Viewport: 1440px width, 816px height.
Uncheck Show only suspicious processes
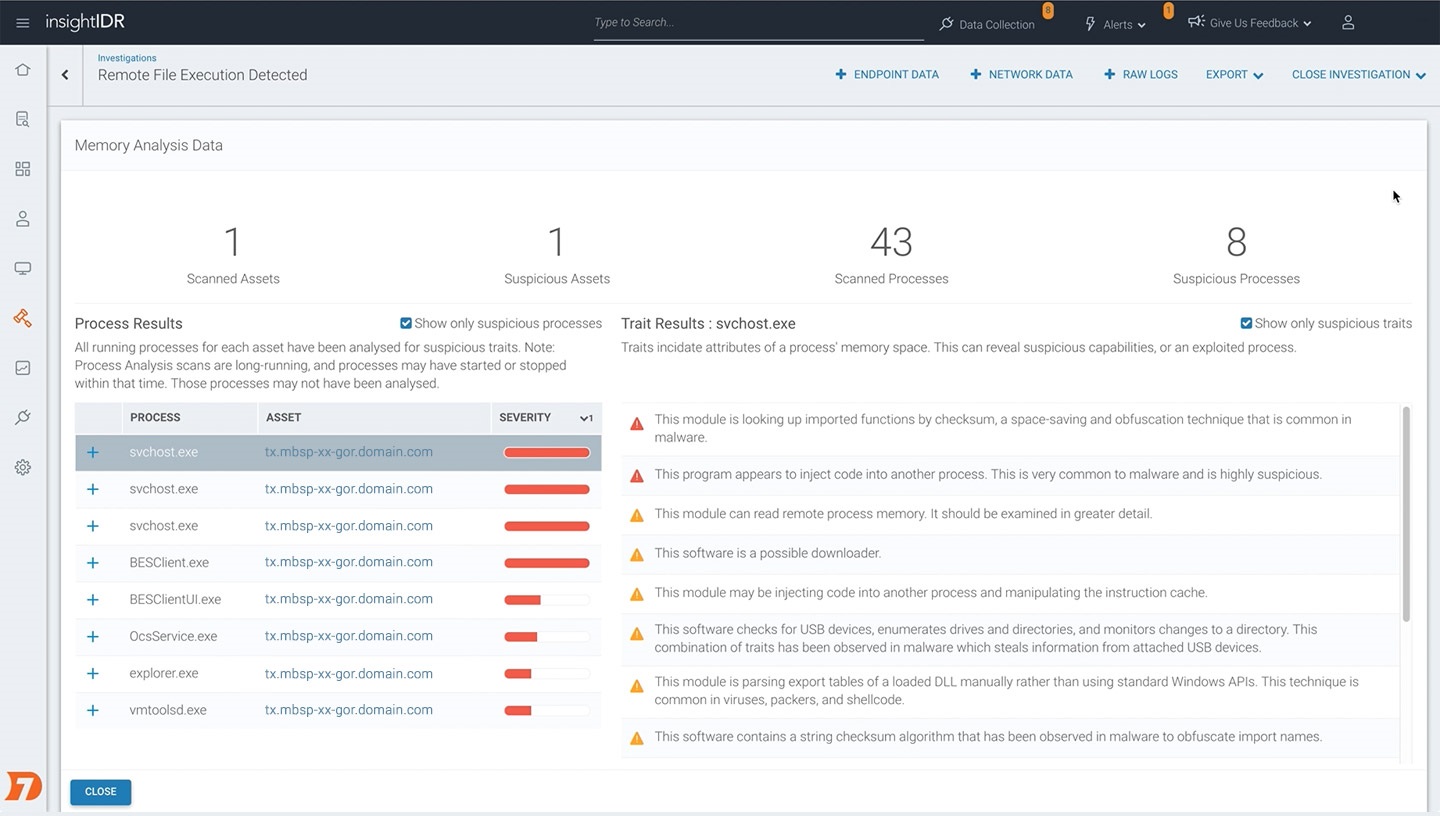pos(406,323)
